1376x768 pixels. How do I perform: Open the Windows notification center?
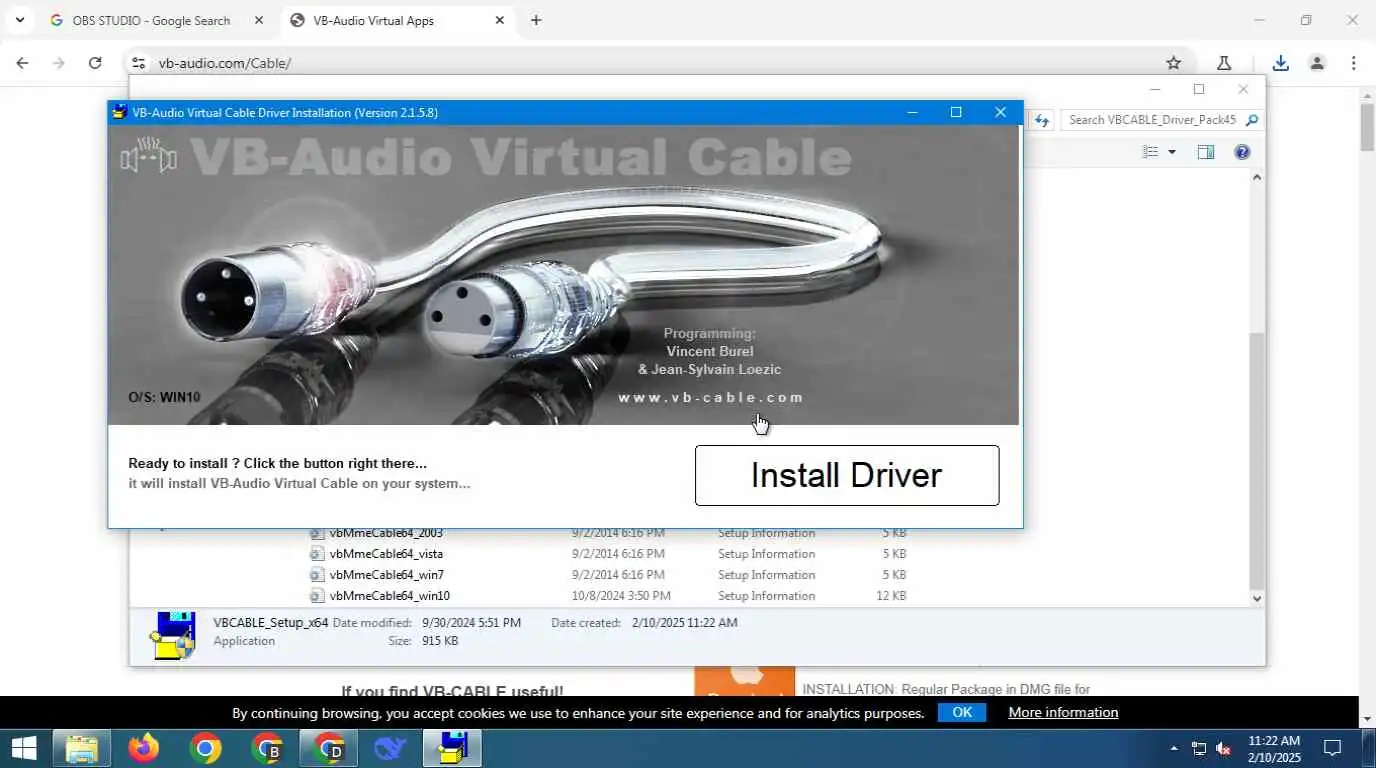coord(1332,748)
